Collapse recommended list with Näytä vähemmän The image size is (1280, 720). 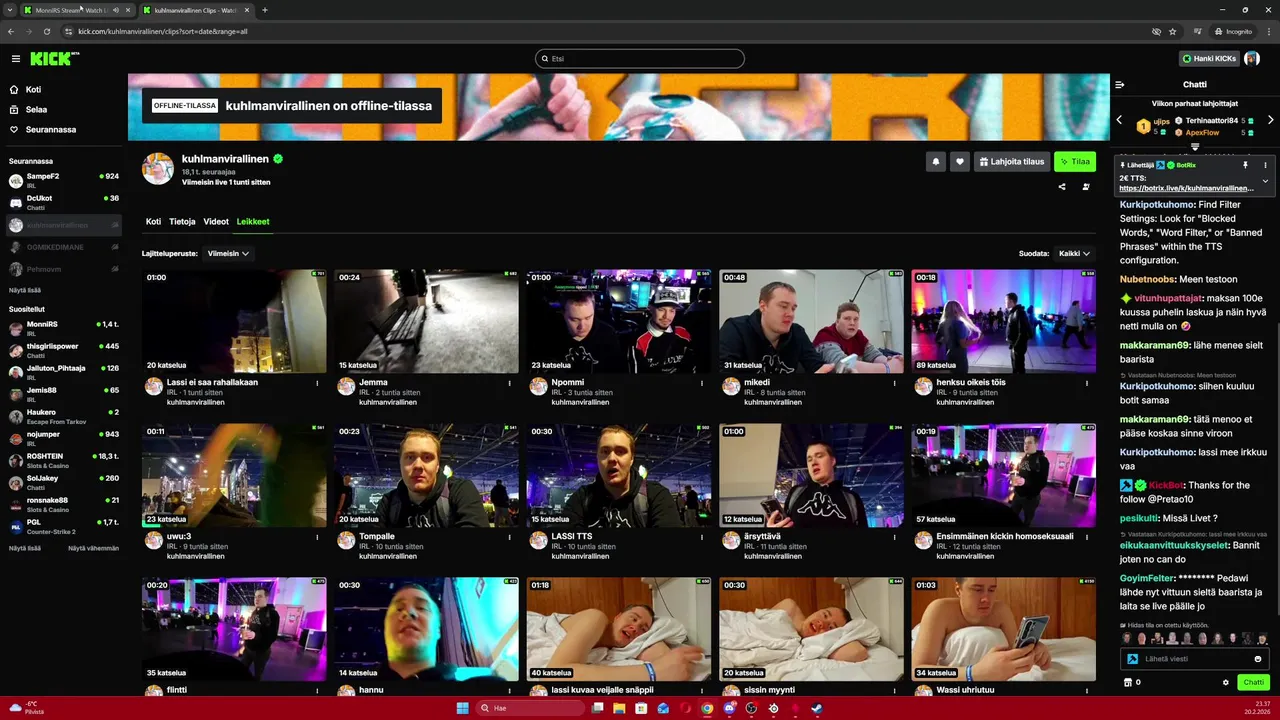93,548
